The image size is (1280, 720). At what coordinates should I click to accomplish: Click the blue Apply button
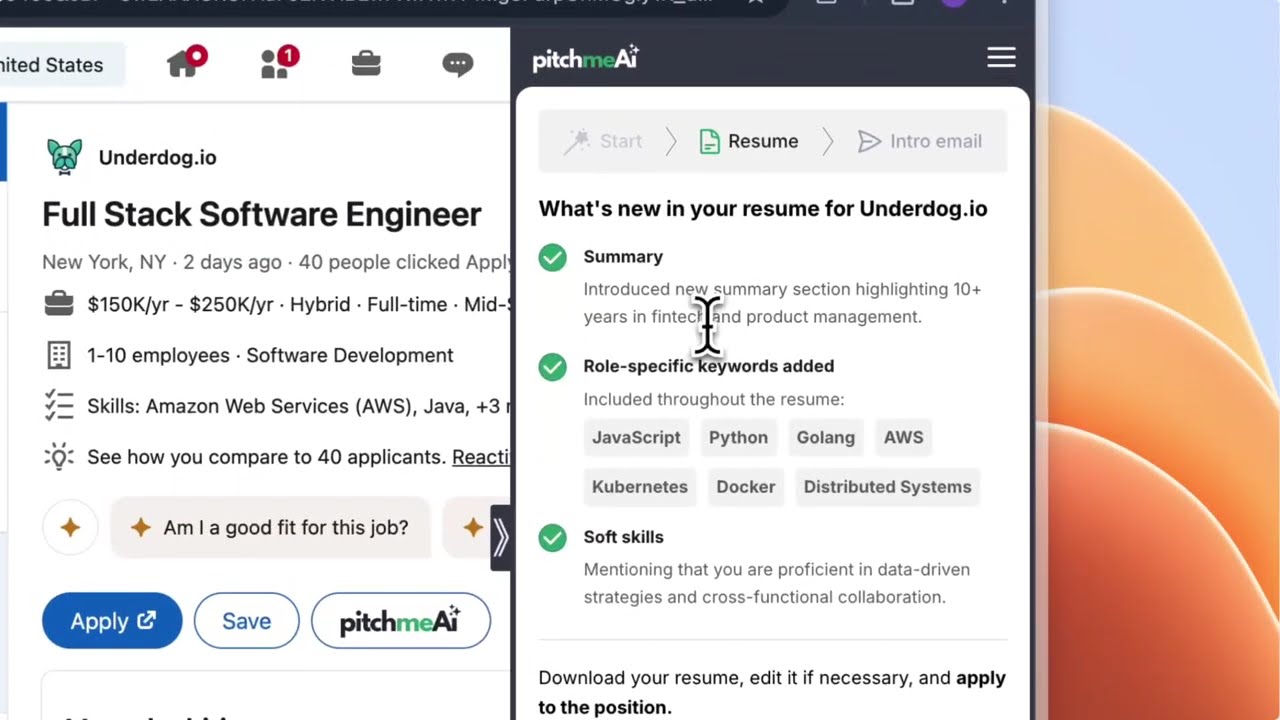pyautogui.click(x=112, y=621)
